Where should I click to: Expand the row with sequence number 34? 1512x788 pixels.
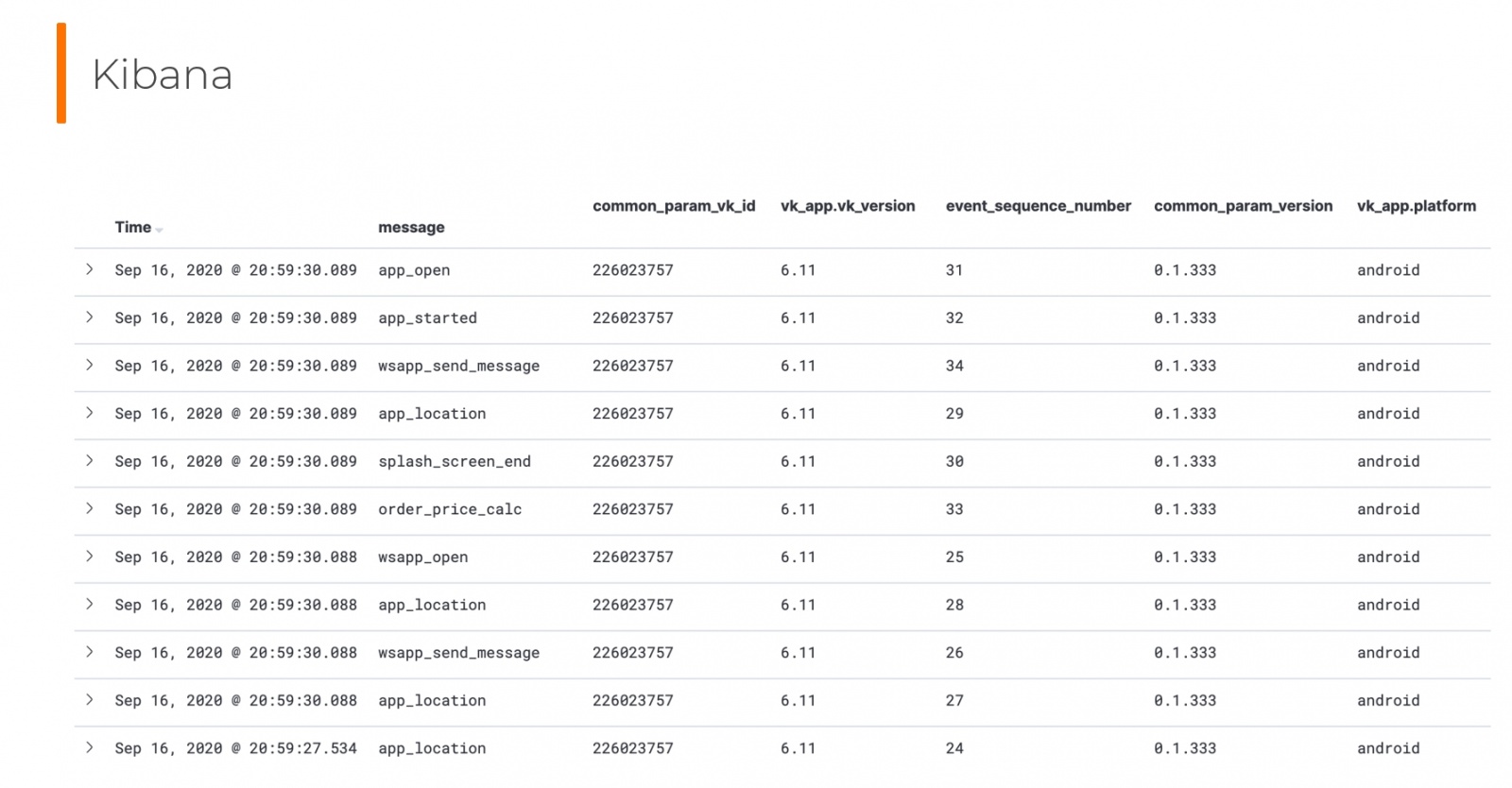point(90,365)
